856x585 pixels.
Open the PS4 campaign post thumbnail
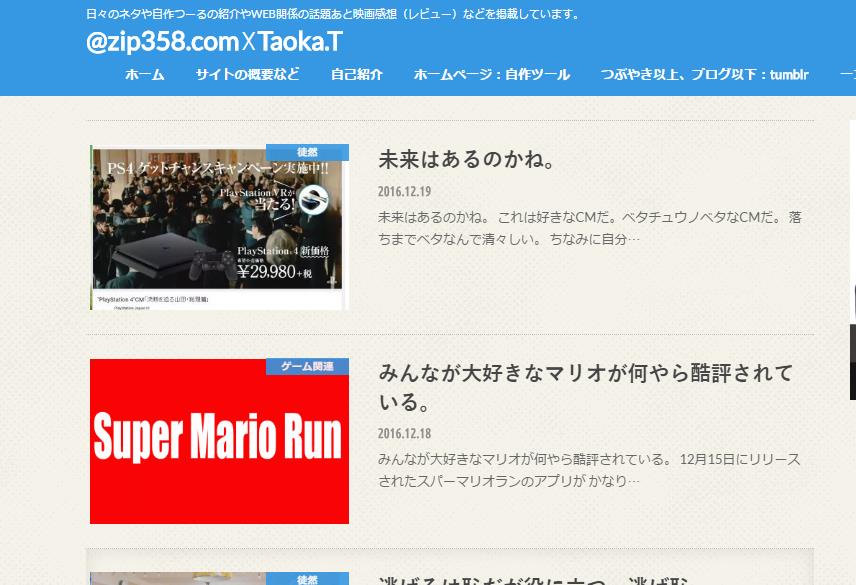pyautogui.click(x=219, y=227)
